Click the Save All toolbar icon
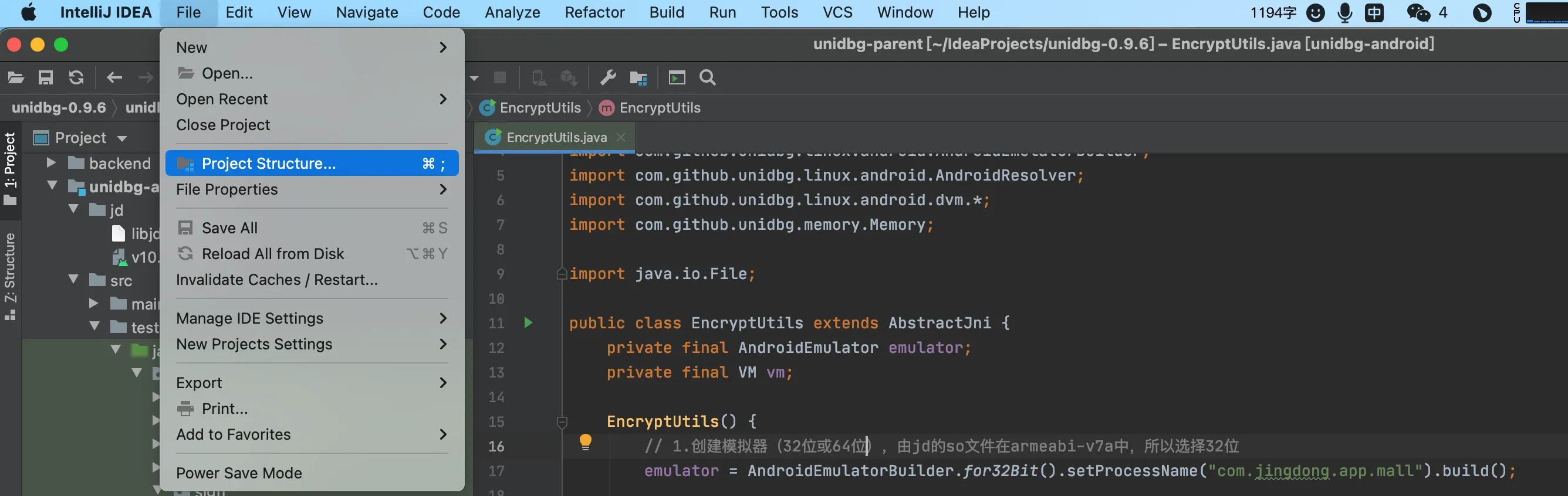Viewport: 1568px width, 496px height. (46, 77)
